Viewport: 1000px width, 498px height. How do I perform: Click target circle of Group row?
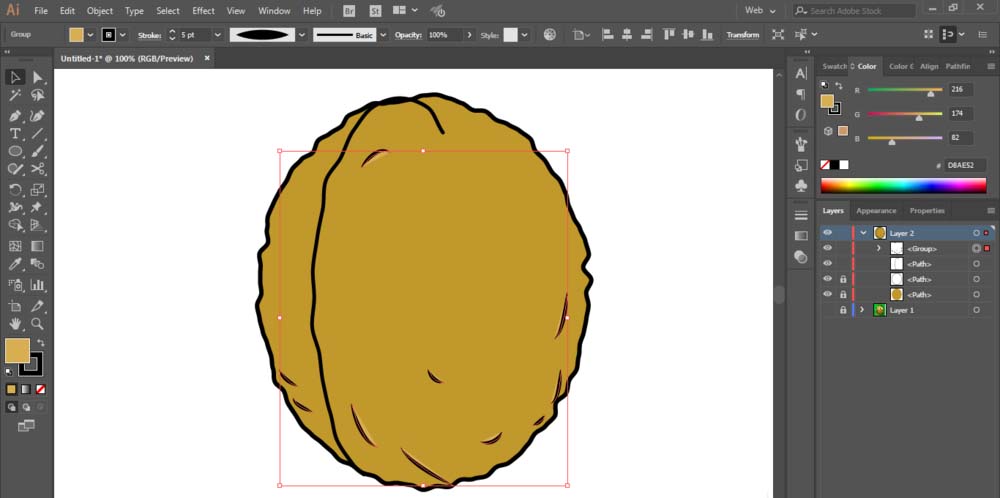pyautogui.click(x=976, y=248)
